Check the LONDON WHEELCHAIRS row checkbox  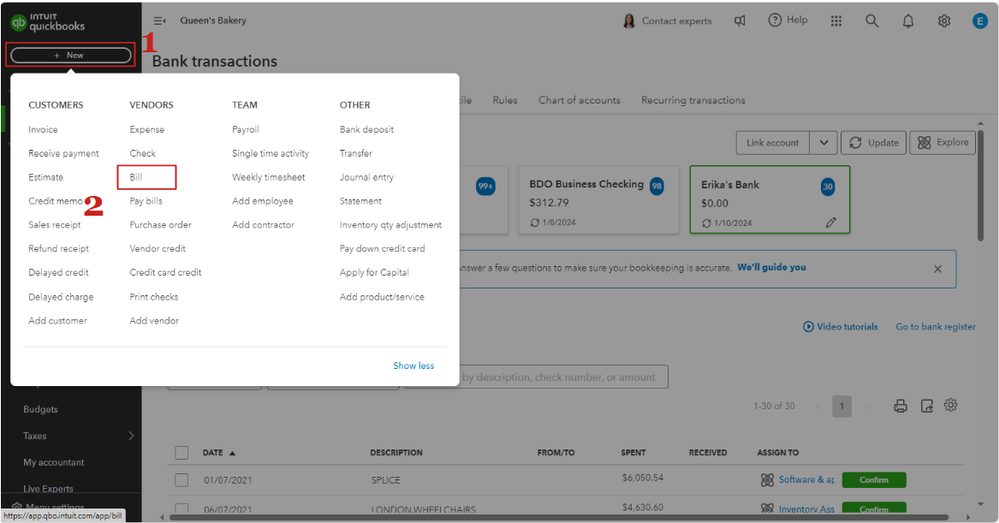(x=182, y=508)
